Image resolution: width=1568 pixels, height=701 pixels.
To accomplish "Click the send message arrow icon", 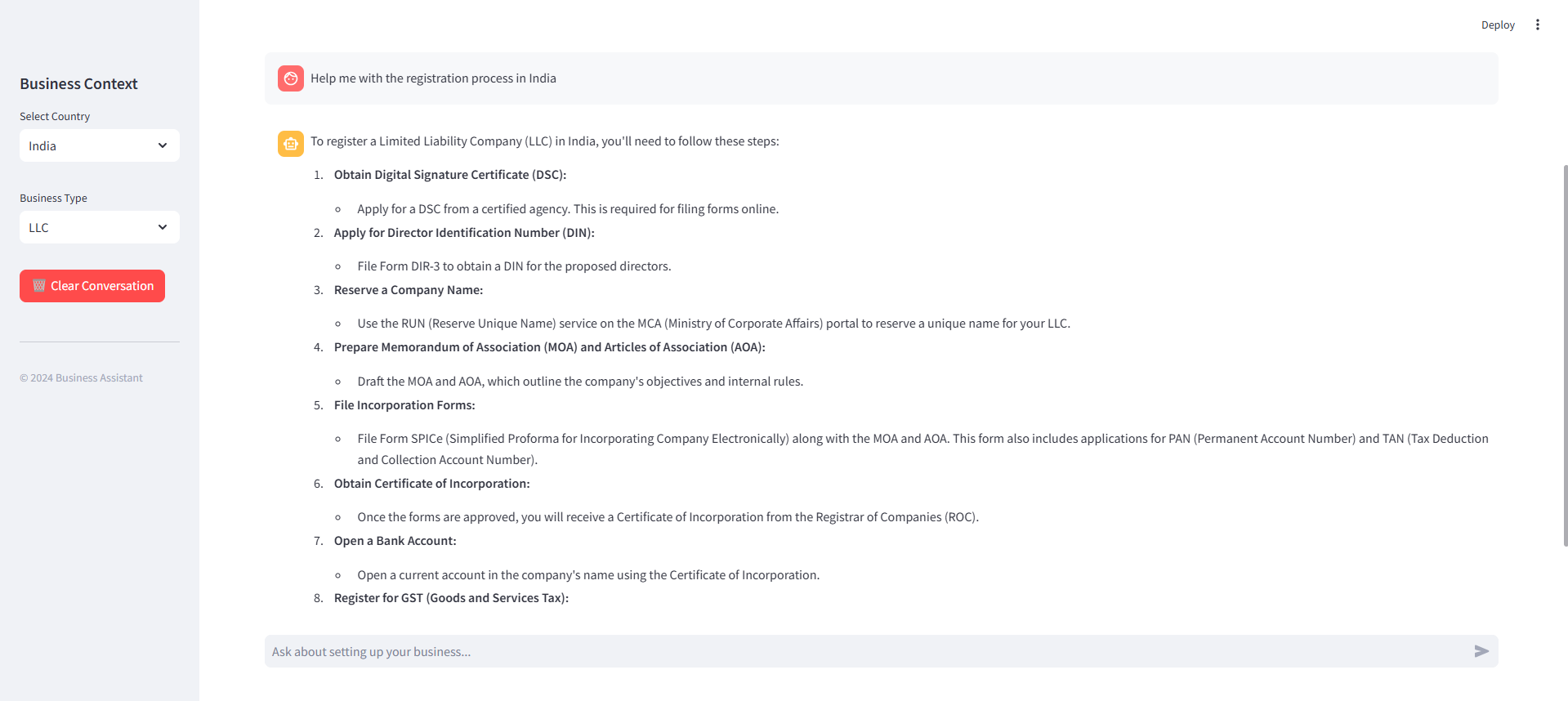I will coord(1481,651).
